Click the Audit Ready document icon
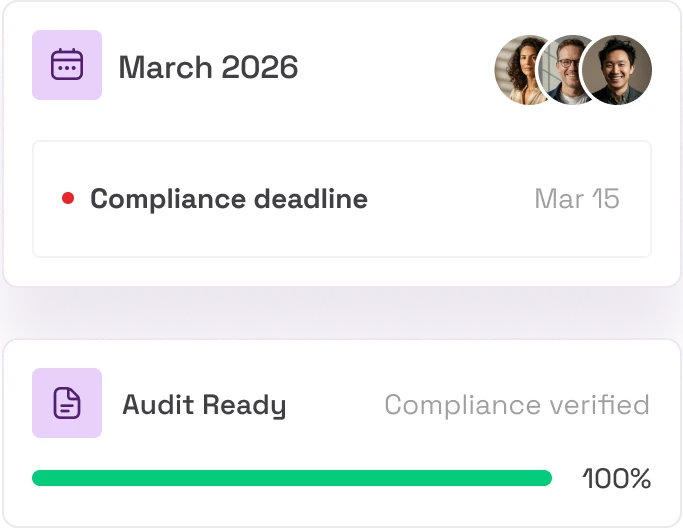Viewport: 683px width, 528px height. [x=67, y=403]
